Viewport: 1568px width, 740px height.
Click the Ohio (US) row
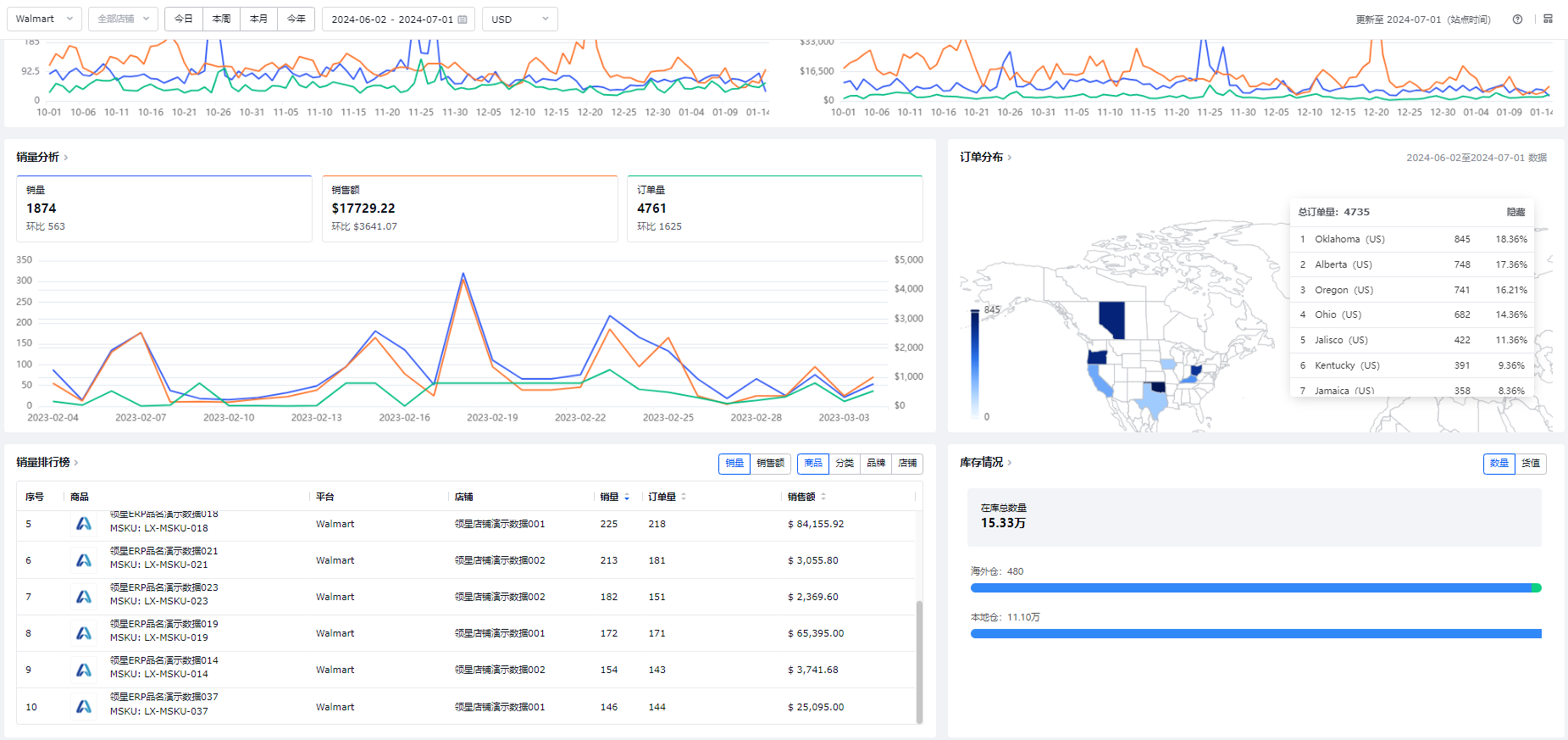[x=1413, y=314]
